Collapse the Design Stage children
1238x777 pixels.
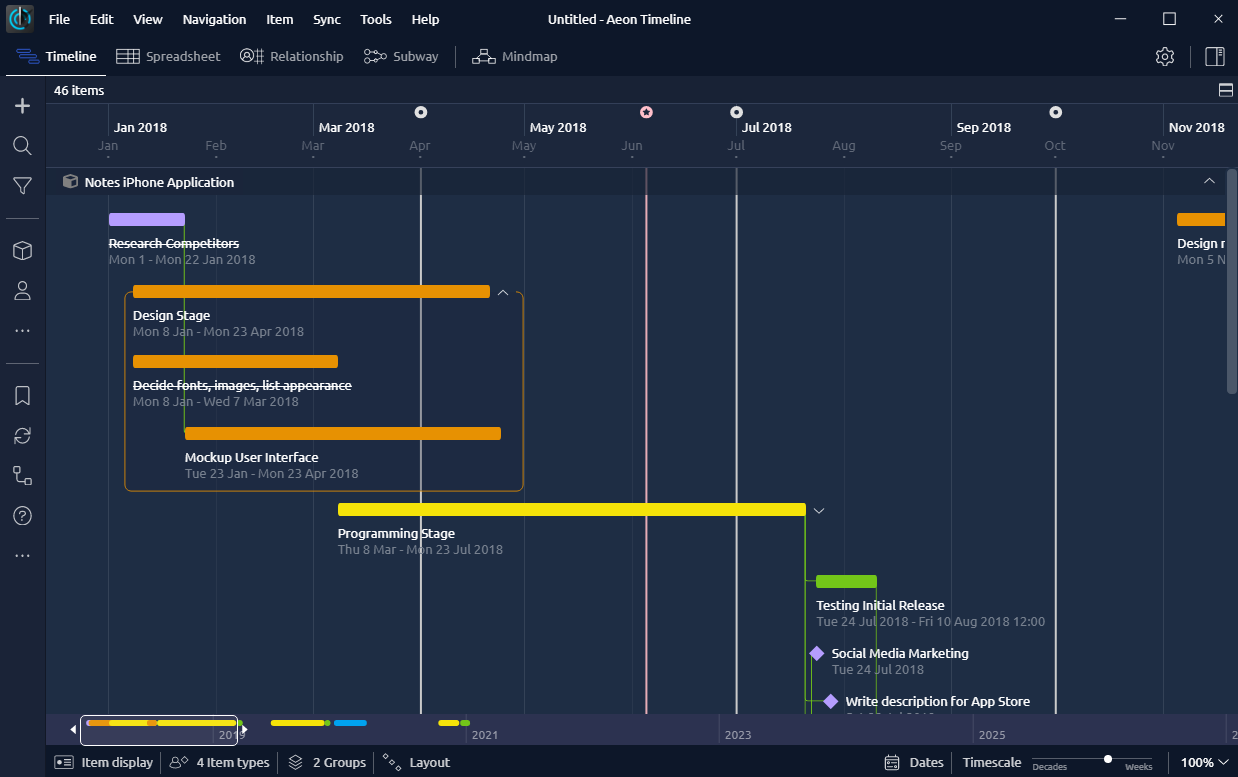pos(503,292)
